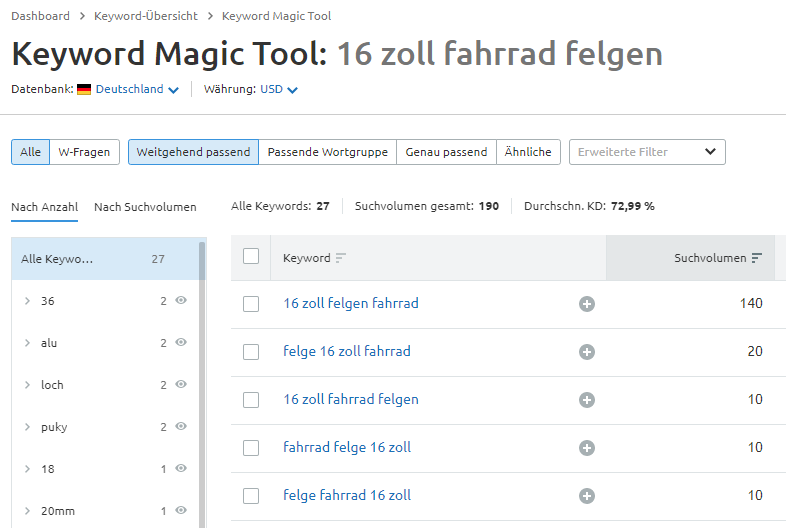
Task: Expand the 'puky' keyword group
Action: coord(27,427)
